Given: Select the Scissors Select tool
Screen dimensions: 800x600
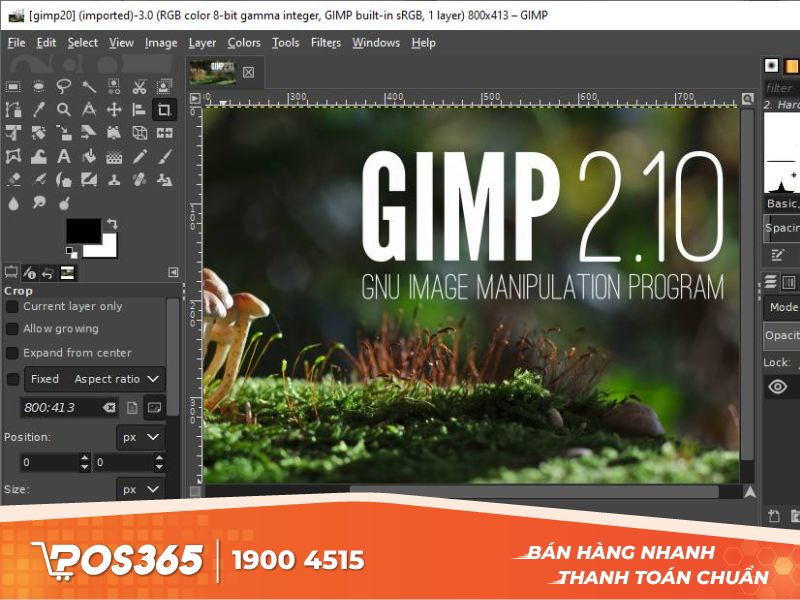Looking at the screenshot, I should [139, 86].
